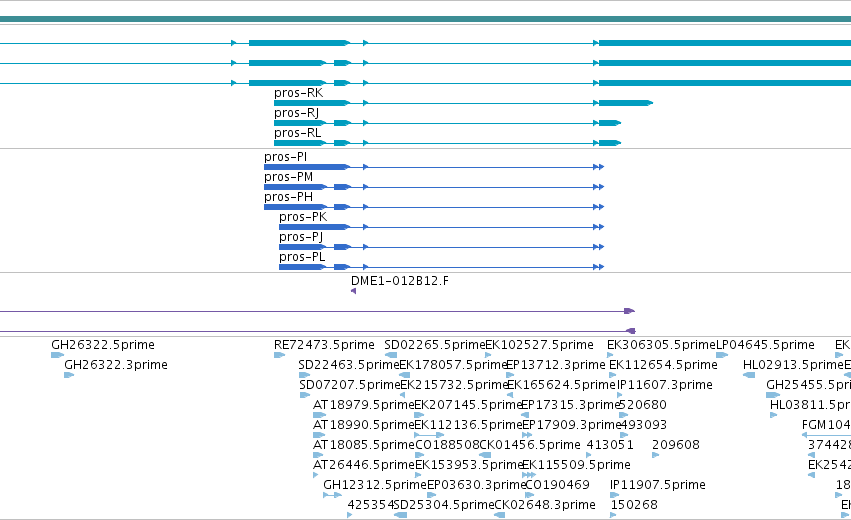The height and width of the screenshot is (520, 851).
Task: Open the SD25304.5prime EST label
Action: coord(444,506)
